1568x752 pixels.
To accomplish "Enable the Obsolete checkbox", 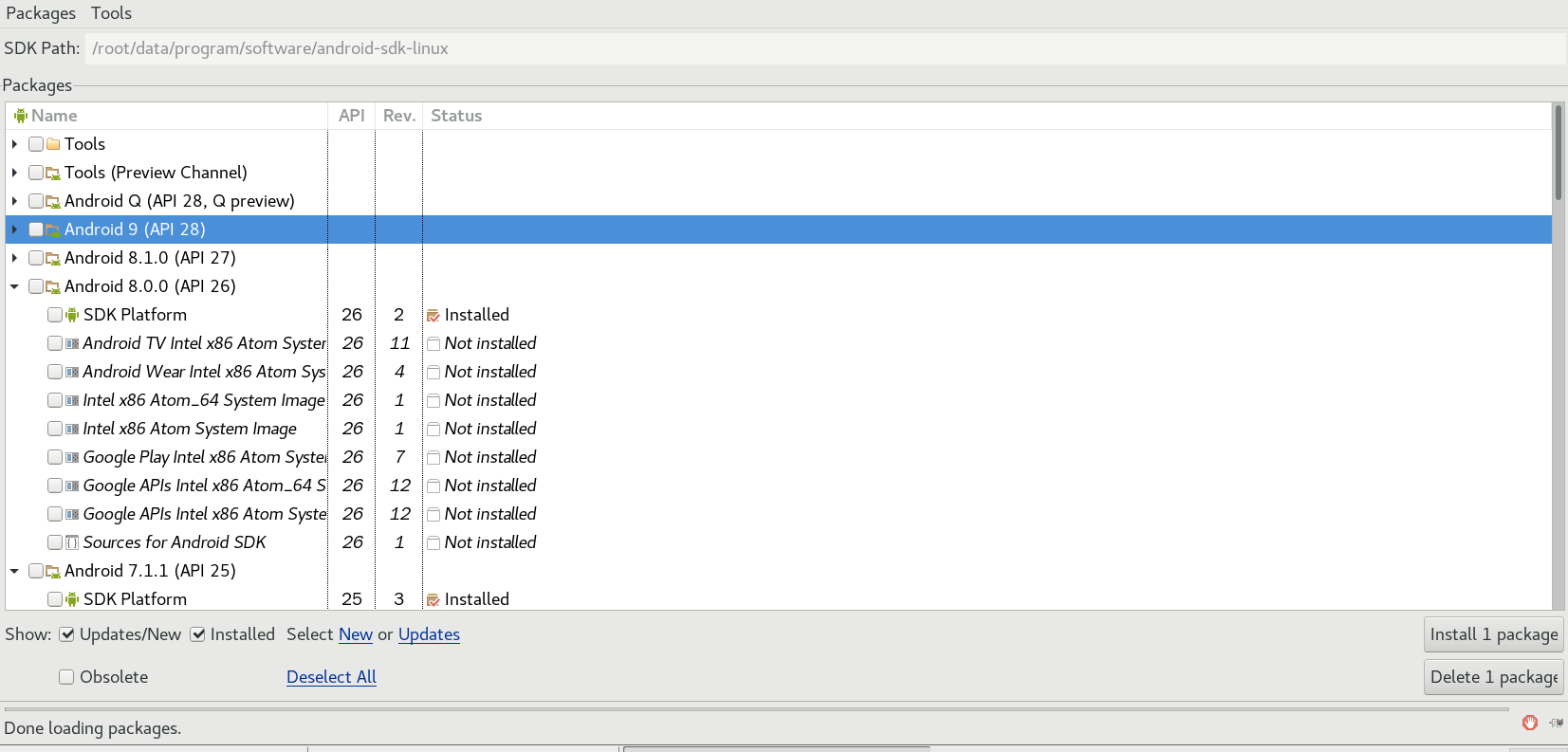I will 66,677.
